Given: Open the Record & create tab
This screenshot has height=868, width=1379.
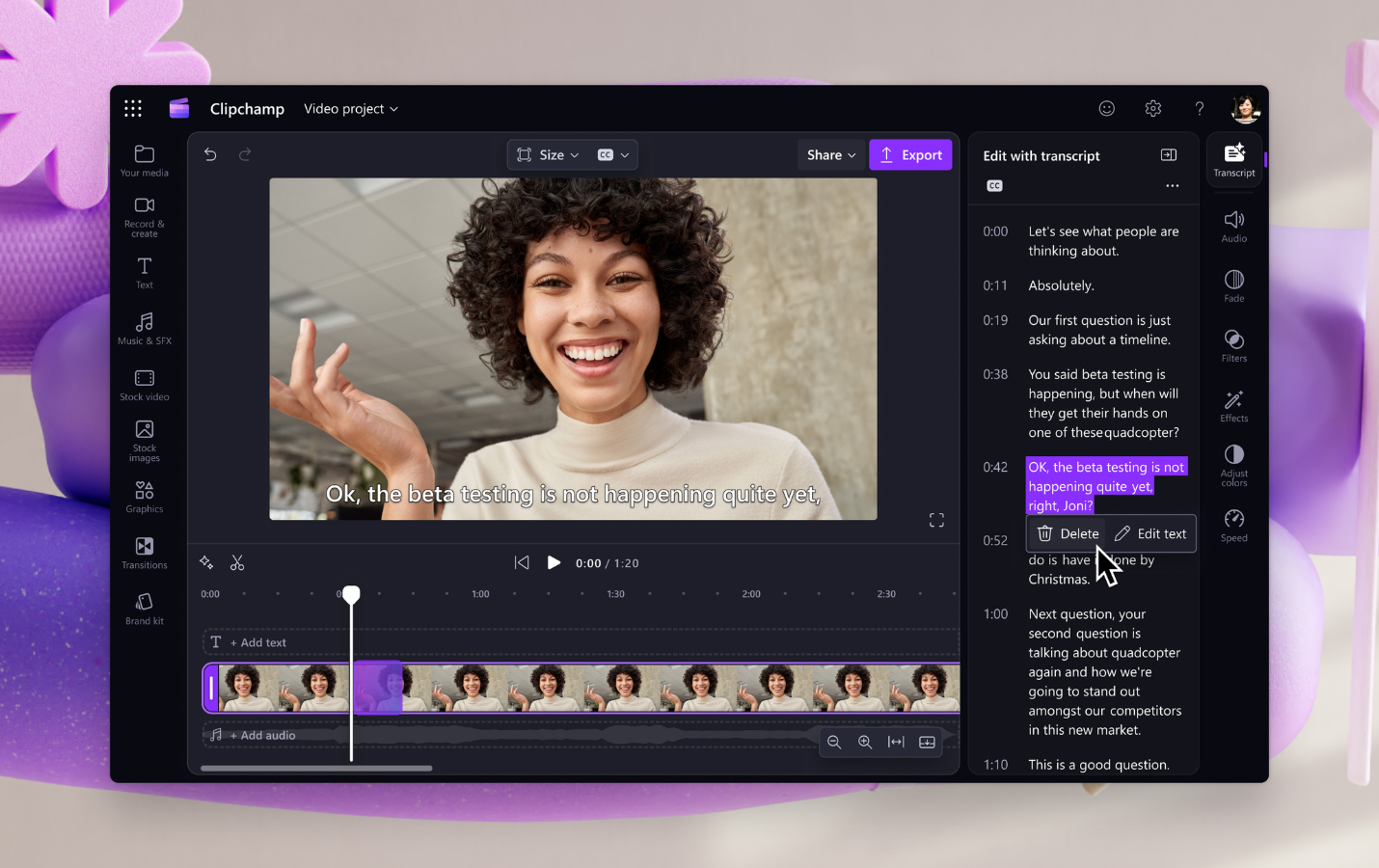Looking at the screenshot, I should tap(145, 217).
